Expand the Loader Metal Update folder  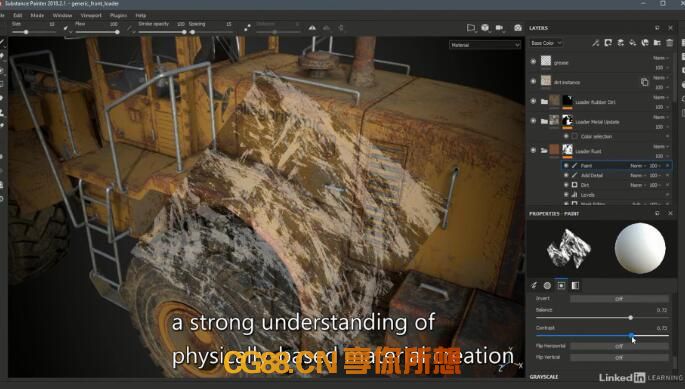(x=544, y=121)
